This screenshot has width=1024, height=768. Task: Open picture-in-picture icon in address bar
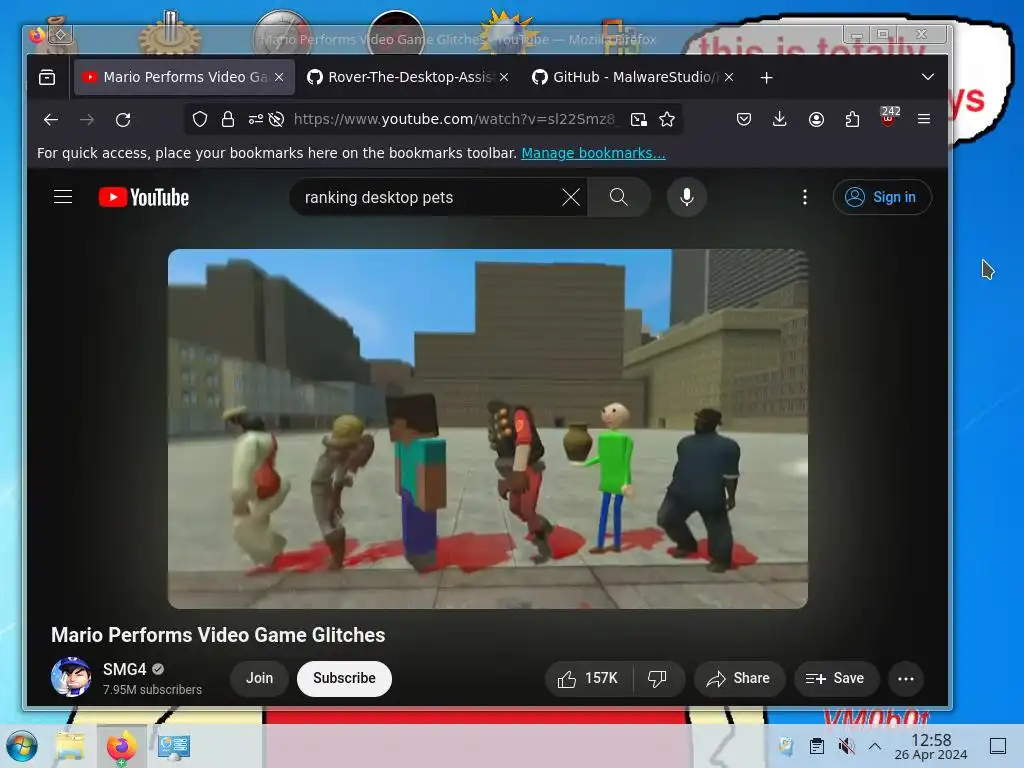(639, 119)
